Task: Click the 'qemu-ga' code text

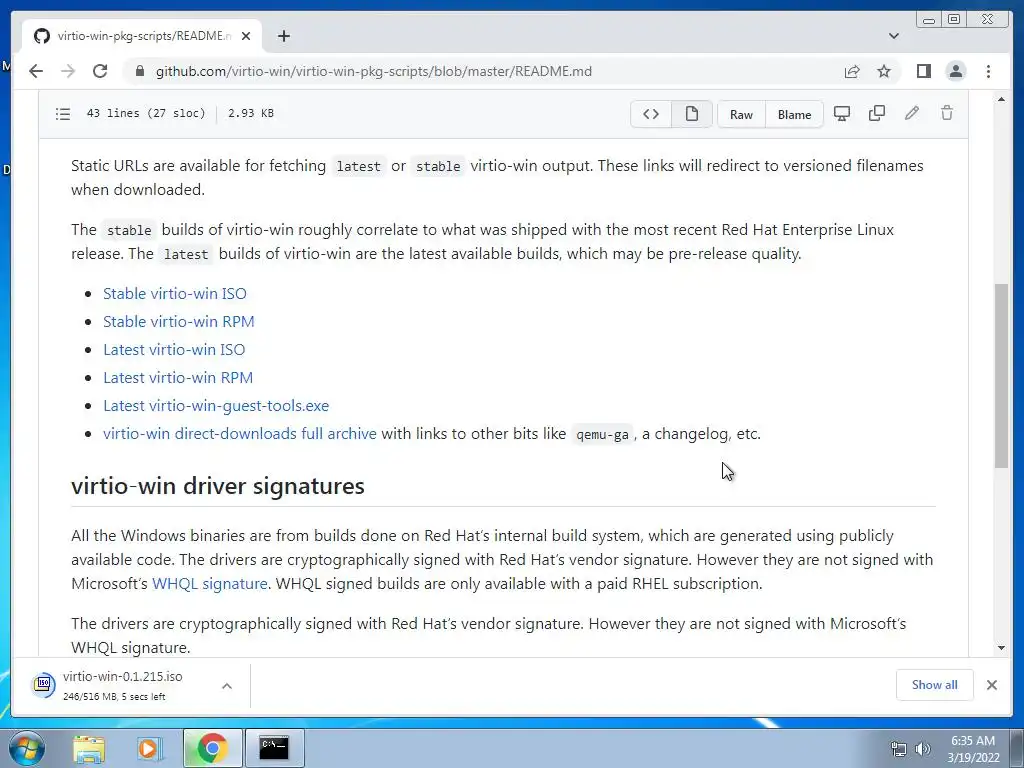Action: click(602, 434)
